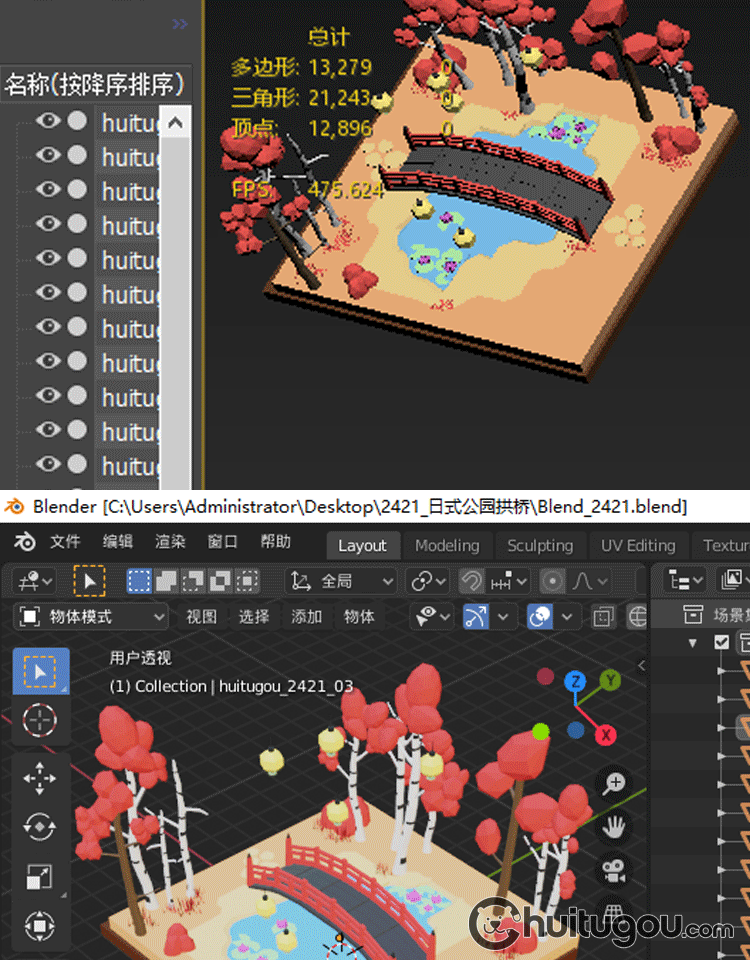Open the viewport 选择 menu
The height and width of the screenshot is (960, 750).
click(x=254, y=617)
